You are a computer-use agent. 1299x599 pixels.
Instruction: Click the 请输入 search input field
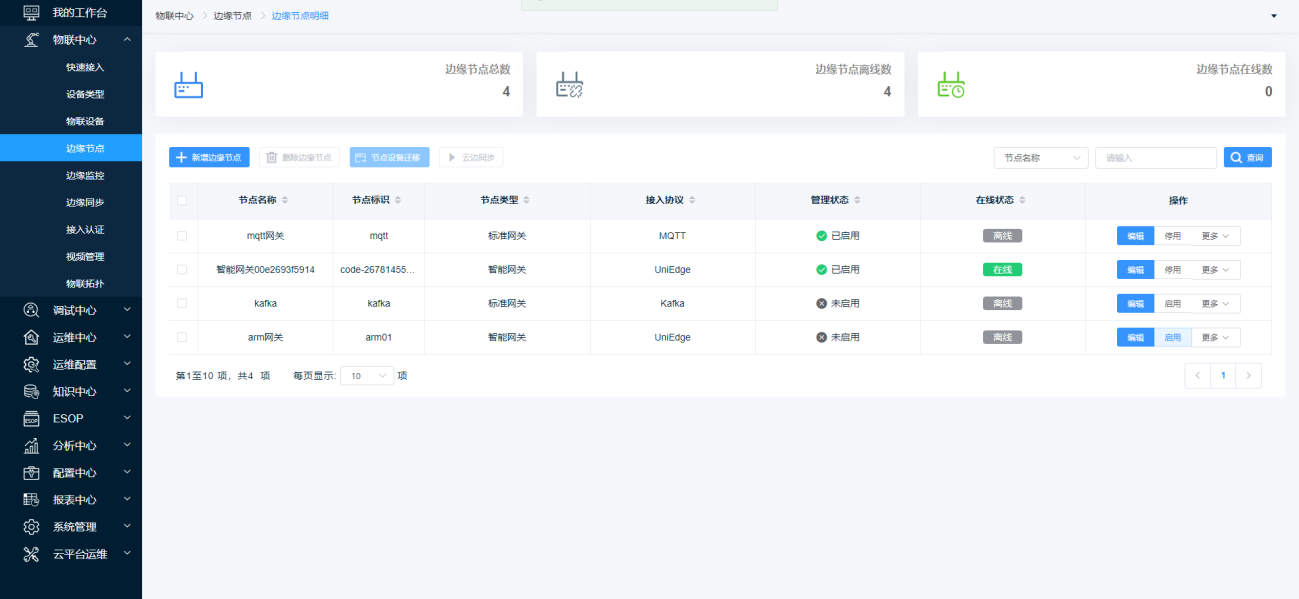pos(1155,158)
